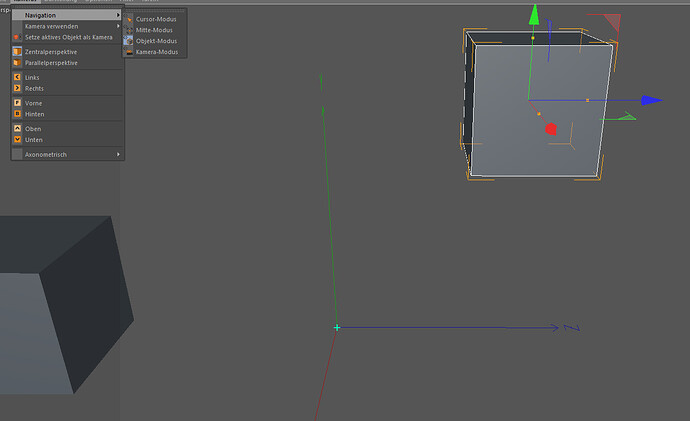Click the red X-axis handle on the cube
This screenshot has width=690, height=421.
(x=551, y=129)
